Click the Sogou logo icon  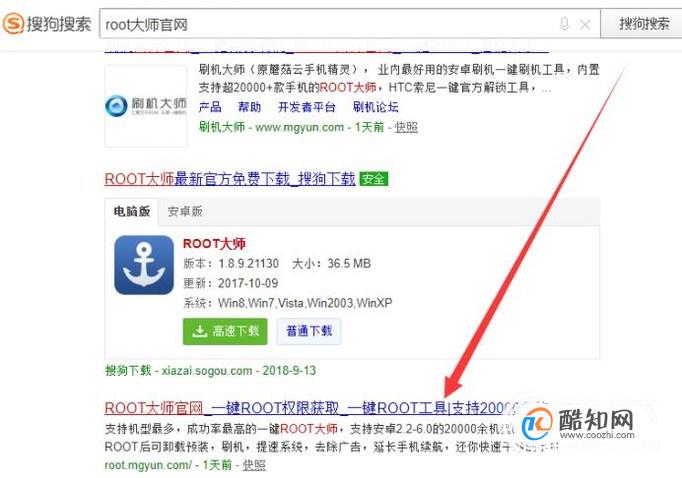pyautogui.click(x=13, y=23)
